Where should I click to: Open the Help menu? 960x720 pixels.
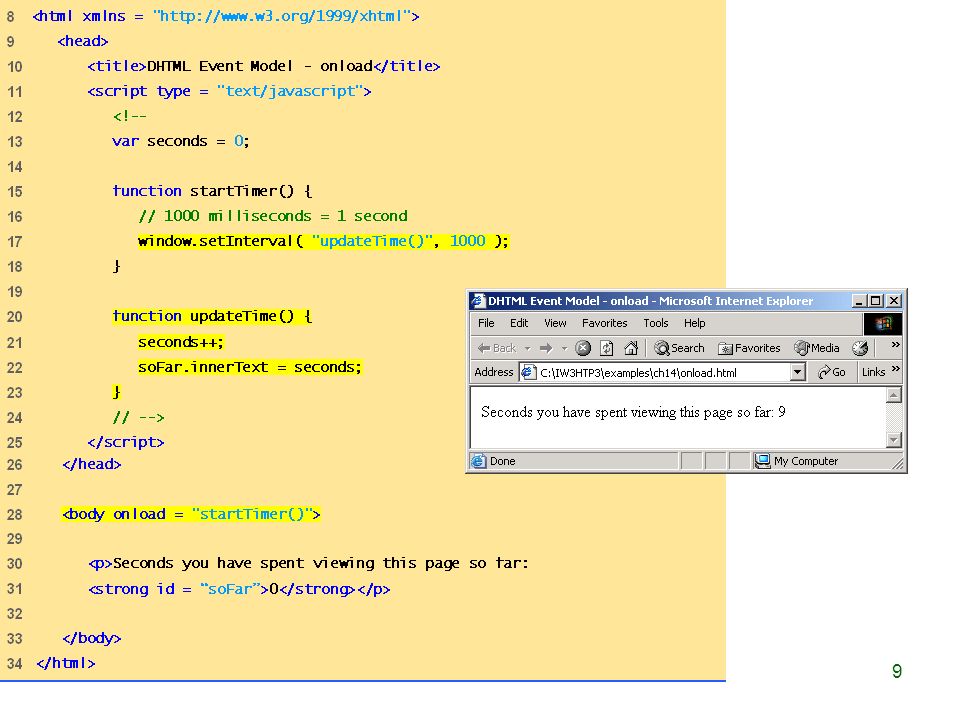pyautogui.click(x=694, y=323)
